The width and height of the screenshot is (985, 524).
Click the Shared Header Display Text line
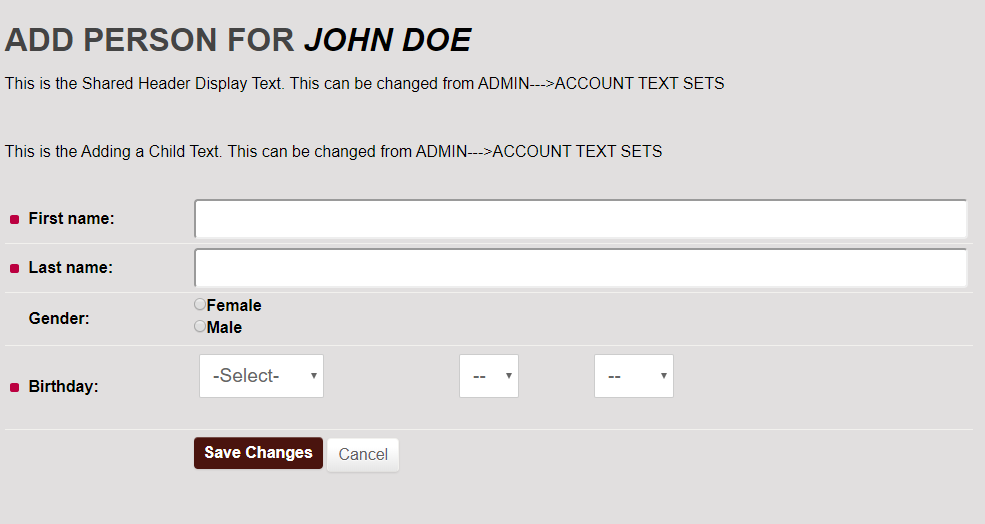pos(364,84)
